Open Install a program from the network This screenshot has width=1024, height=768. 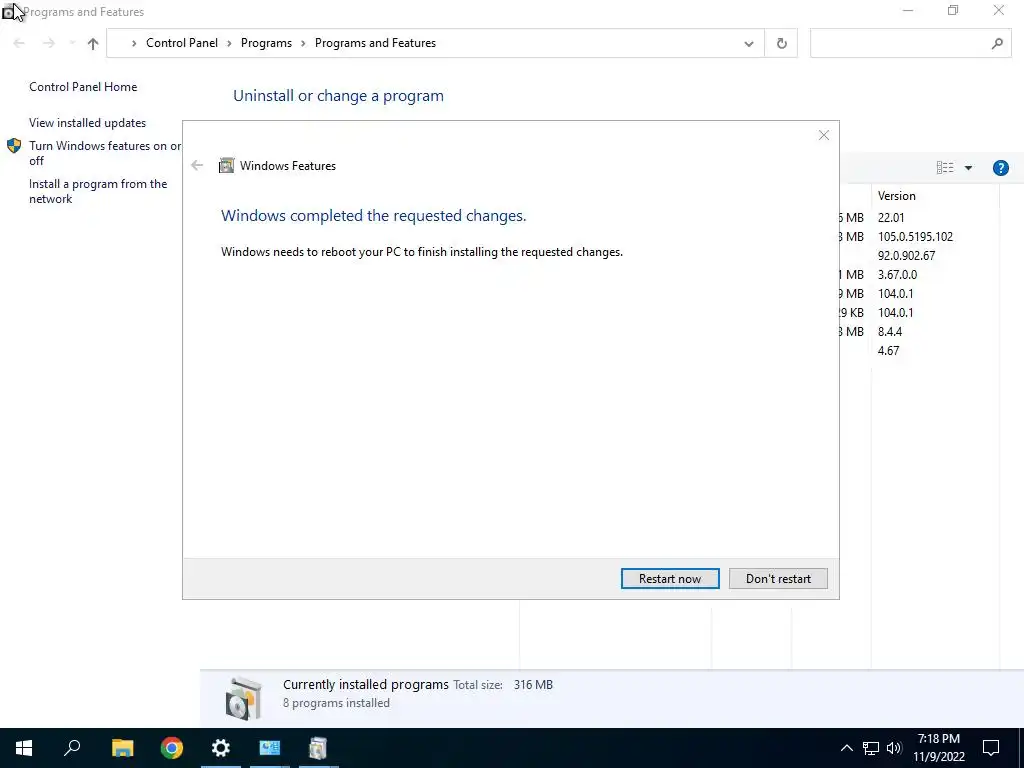[98, 191]
